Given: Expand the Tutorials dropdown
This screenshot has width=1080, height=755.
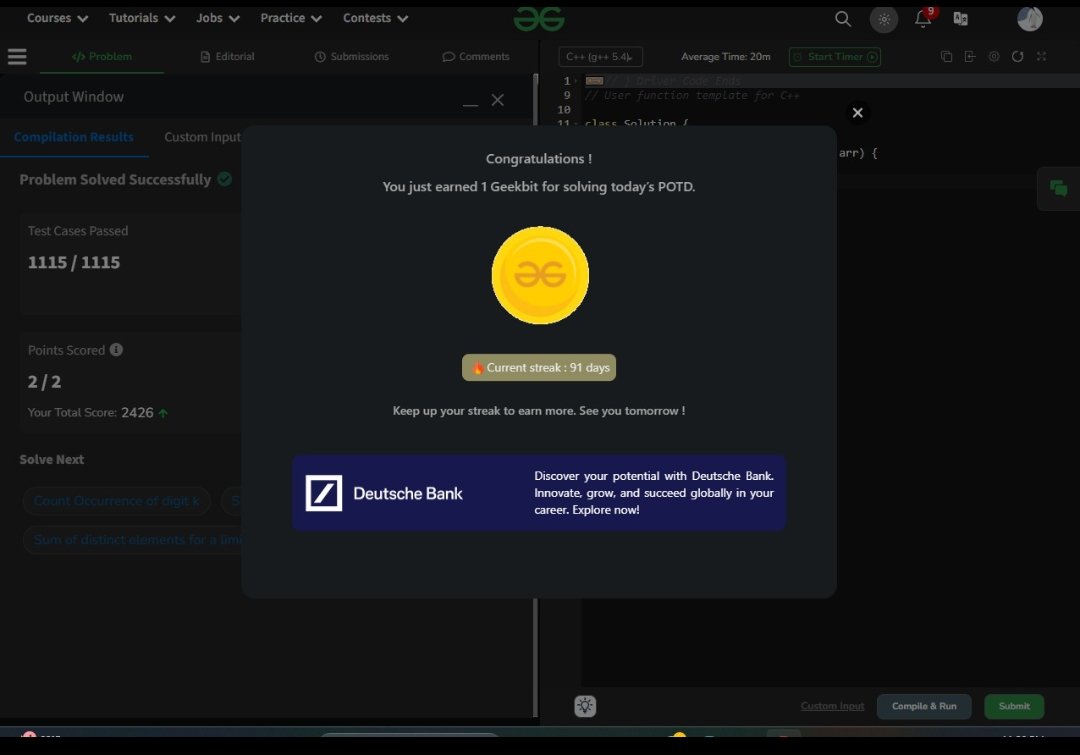Looking at the screenshot, I should (142, 18).
